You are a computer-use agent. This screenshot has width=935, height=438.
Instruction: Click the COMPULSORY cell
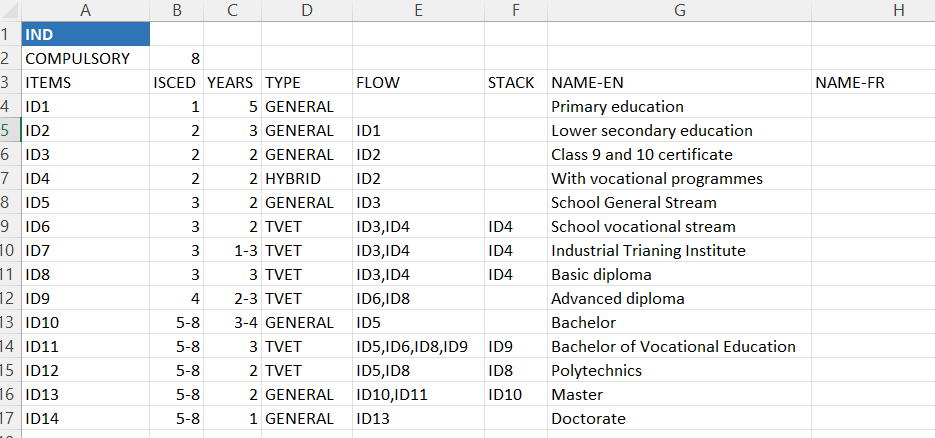click(x=85, y=58)
